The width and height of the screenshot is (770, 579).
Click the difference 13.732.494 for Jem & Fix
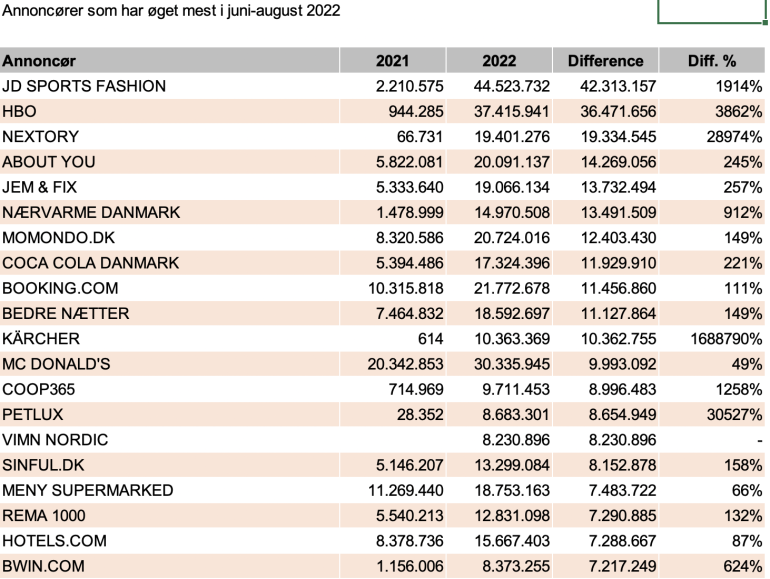618,187
